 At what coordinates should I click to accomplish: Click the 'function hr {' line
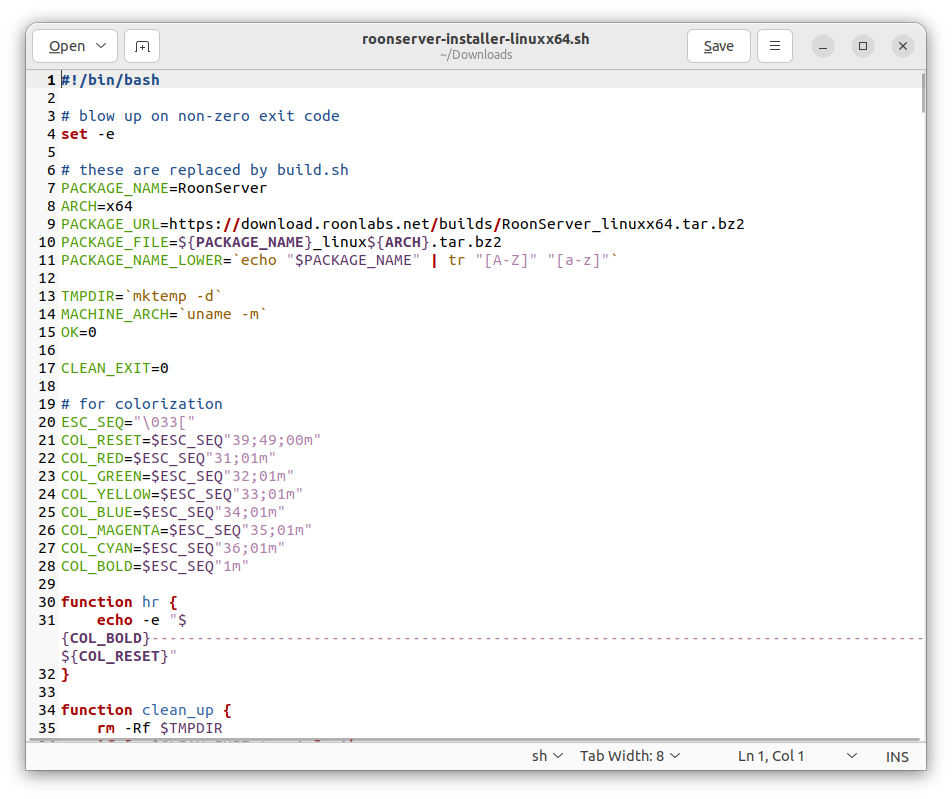coord(119,602)
